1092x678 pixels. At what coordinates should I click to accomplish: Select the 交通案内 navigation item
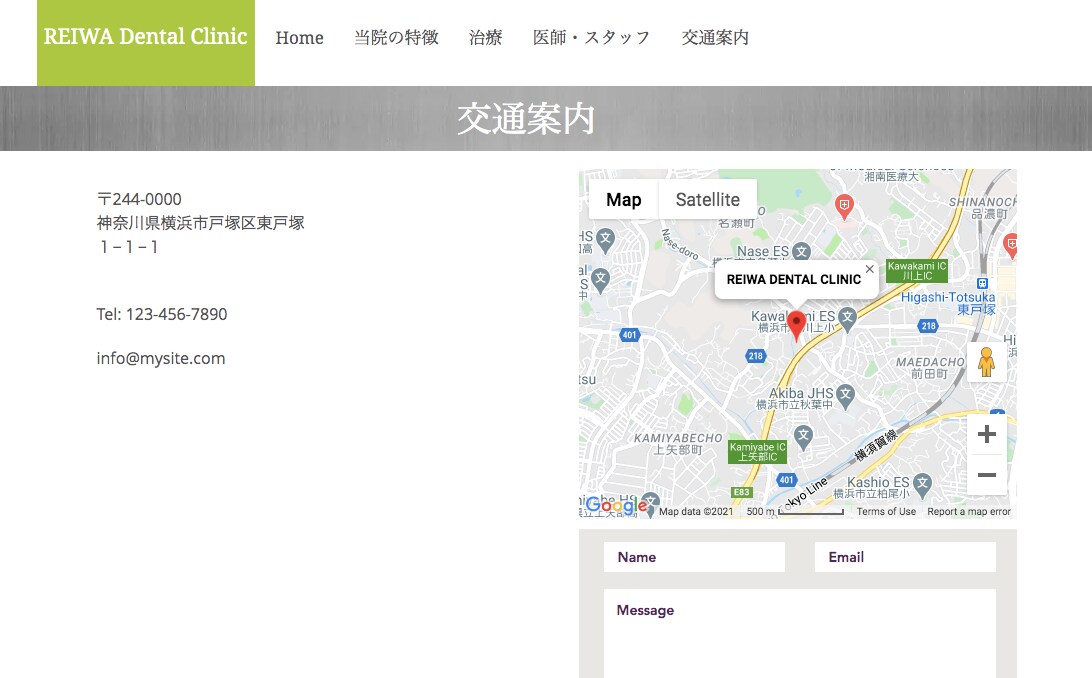tap(715, 38)
